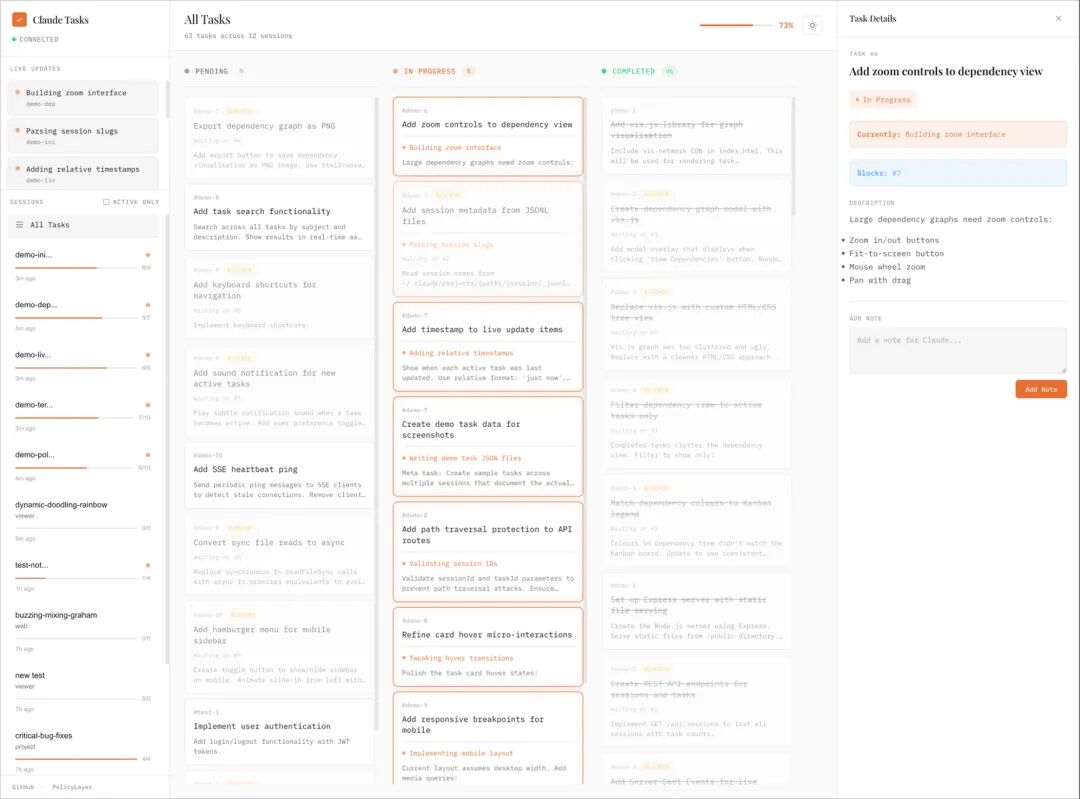
Task: Click the green CONNECTED status dot
Action: tap(12, 39)
